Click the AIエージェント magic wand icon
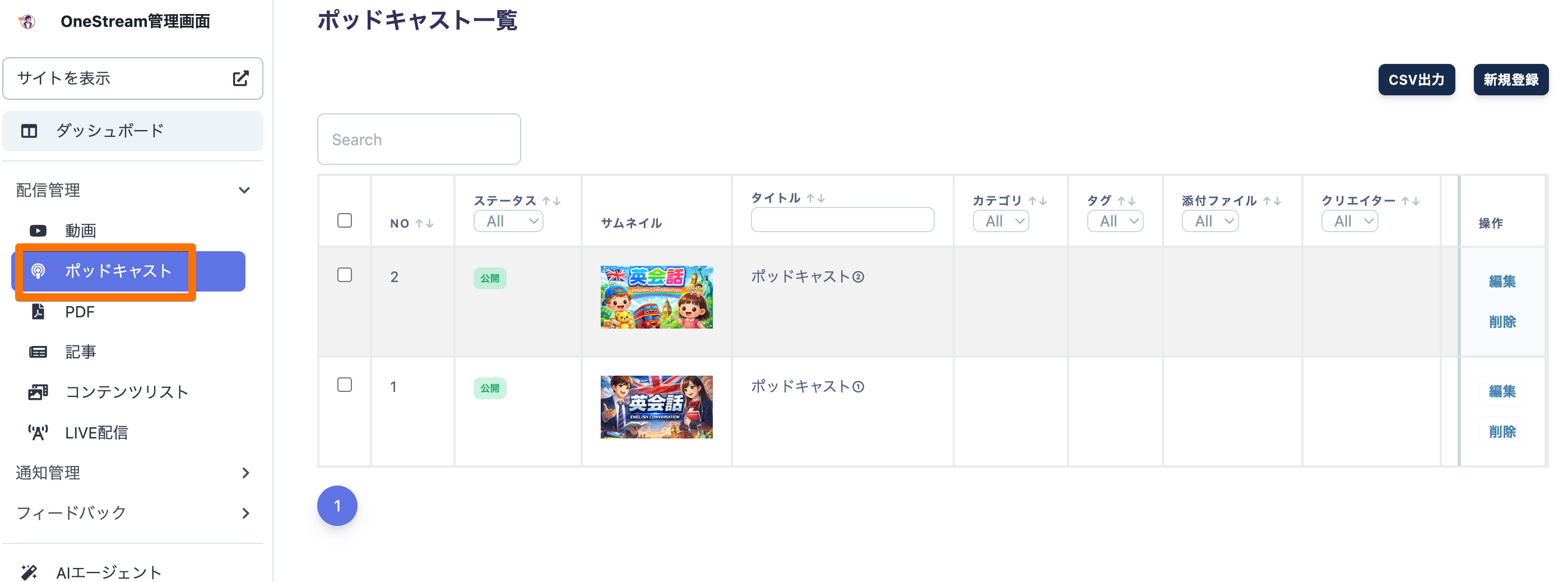Screen dimensions: 1568x582 click(29, 572)
